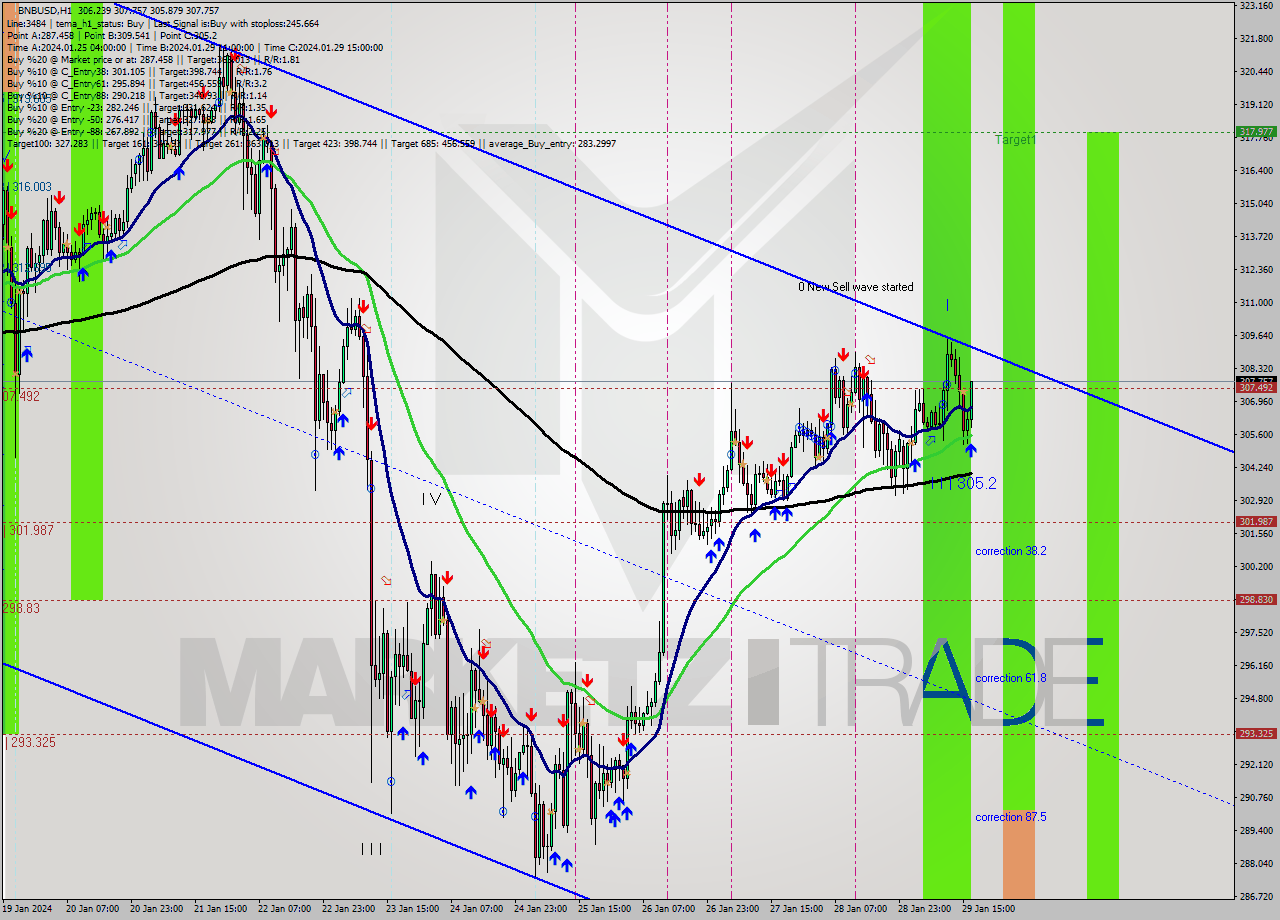Click the '26 Jan 23:00' date axis label
Image resolution: width=1280 pixels, height=920 pixels.
[x=732, y=909]
